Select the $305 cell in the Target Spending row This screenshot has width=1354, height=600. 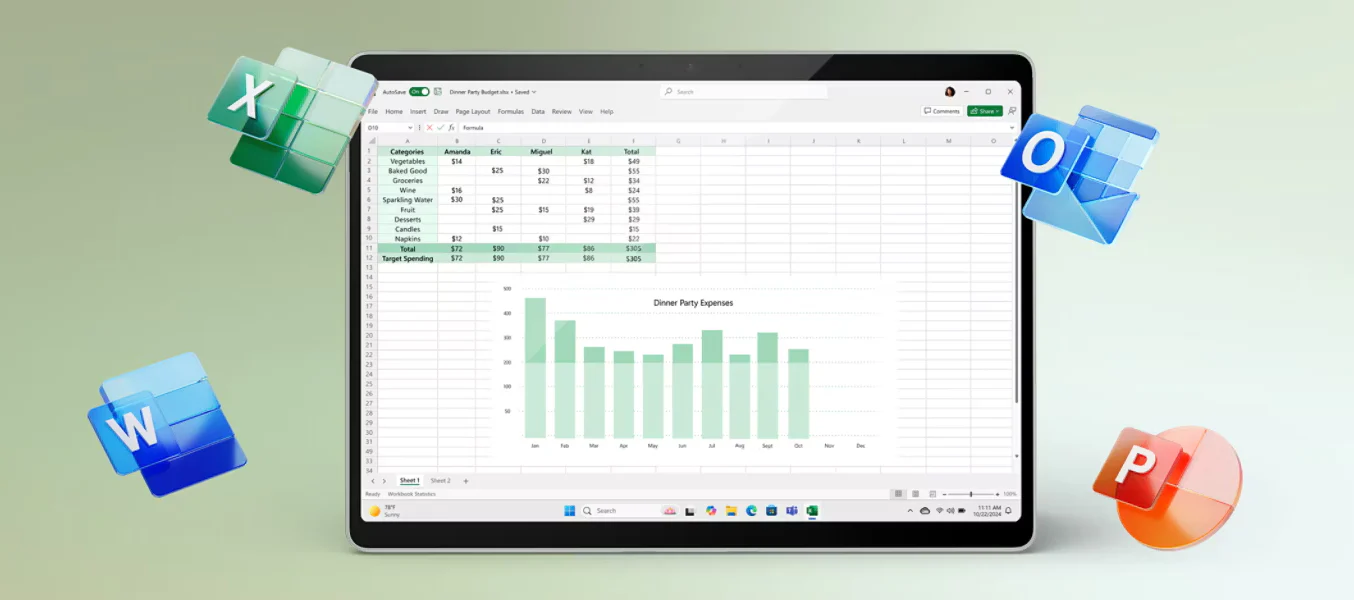click(633, 258)
